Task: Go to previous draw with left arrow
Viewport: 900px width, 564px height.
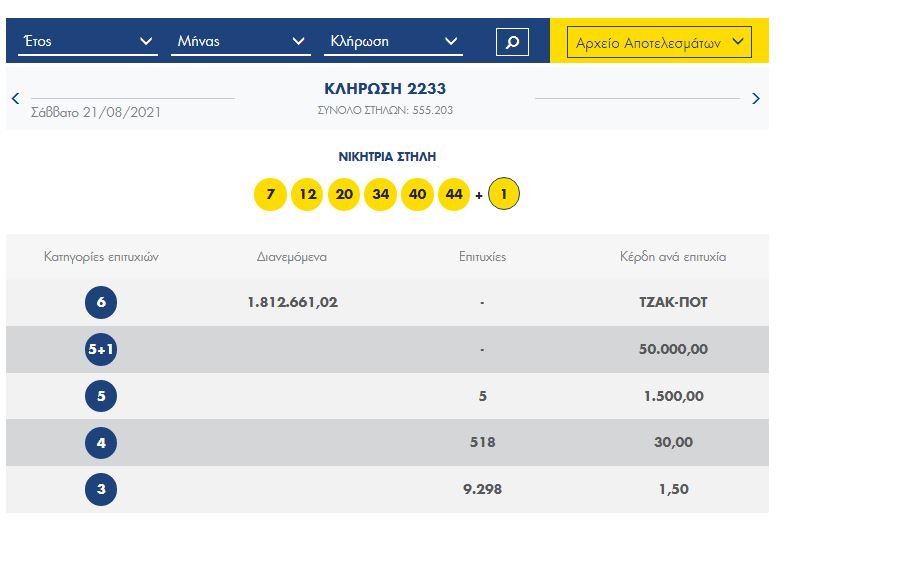Action: pyautogui.click(x=15, y=98)
